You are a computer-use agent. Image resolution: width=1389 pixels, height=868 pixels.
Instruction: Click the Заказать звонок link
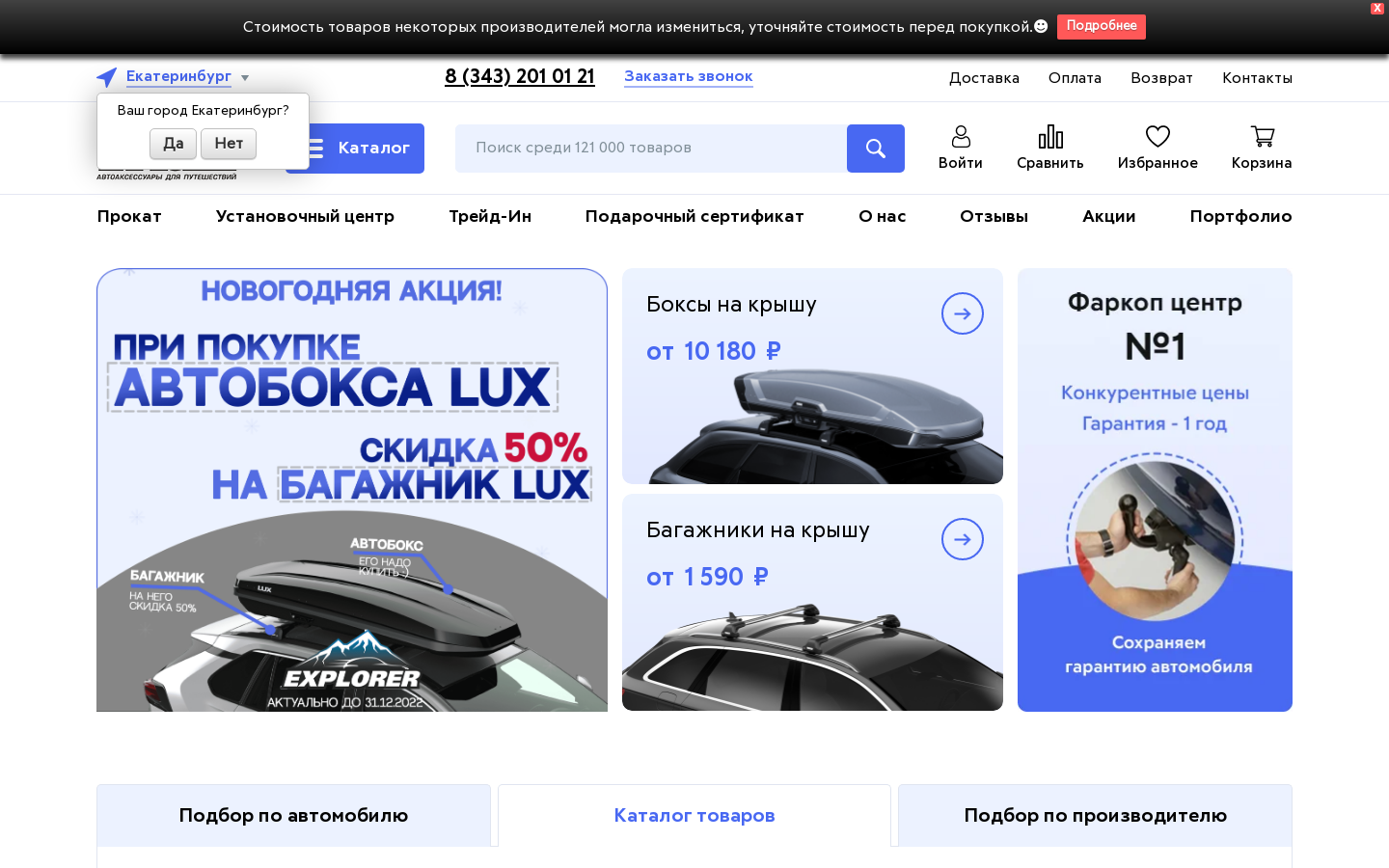(x=689, y=77)
